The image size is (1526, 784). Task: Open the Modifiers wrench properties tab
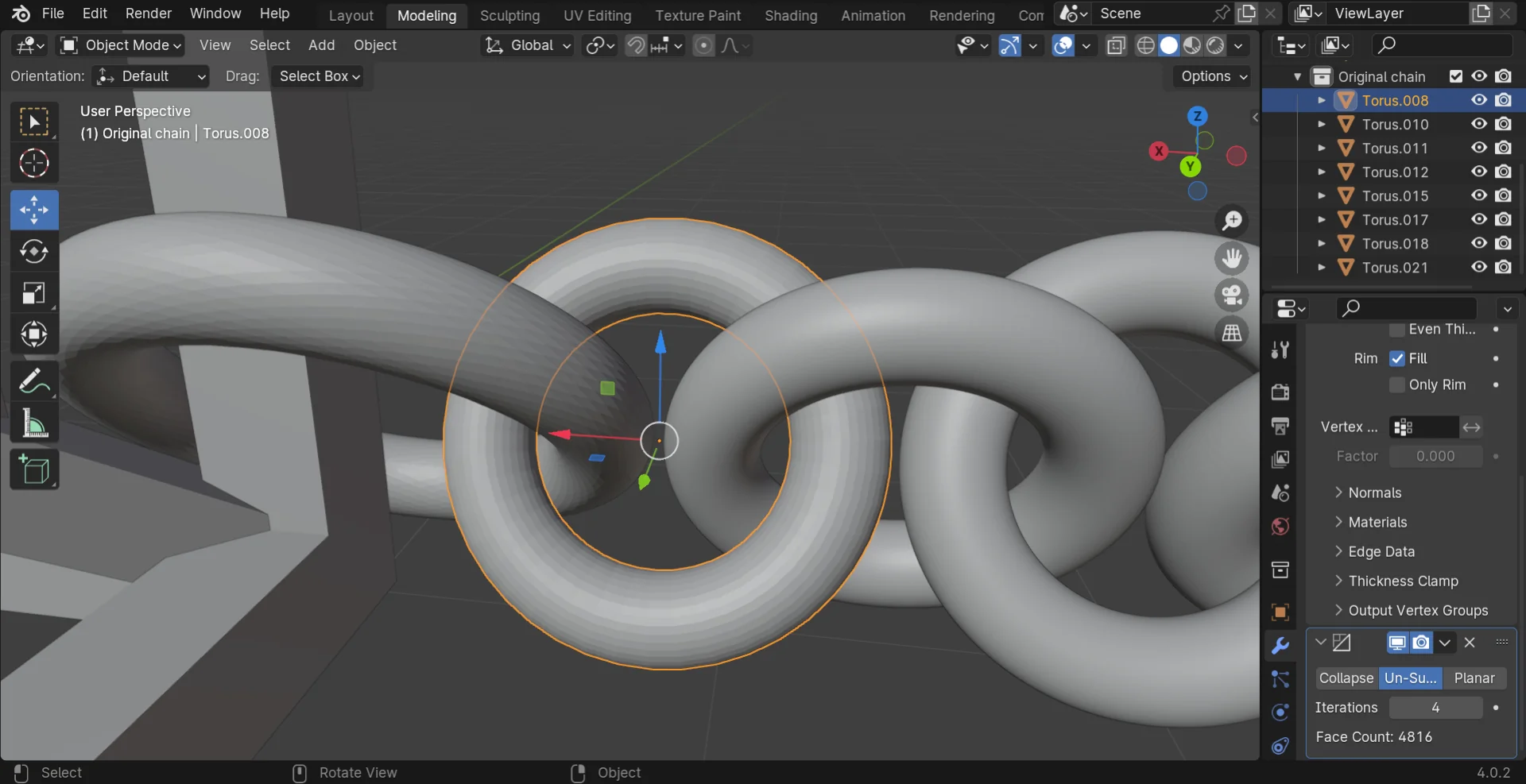pyautogui.click(x=1280, y=646)
